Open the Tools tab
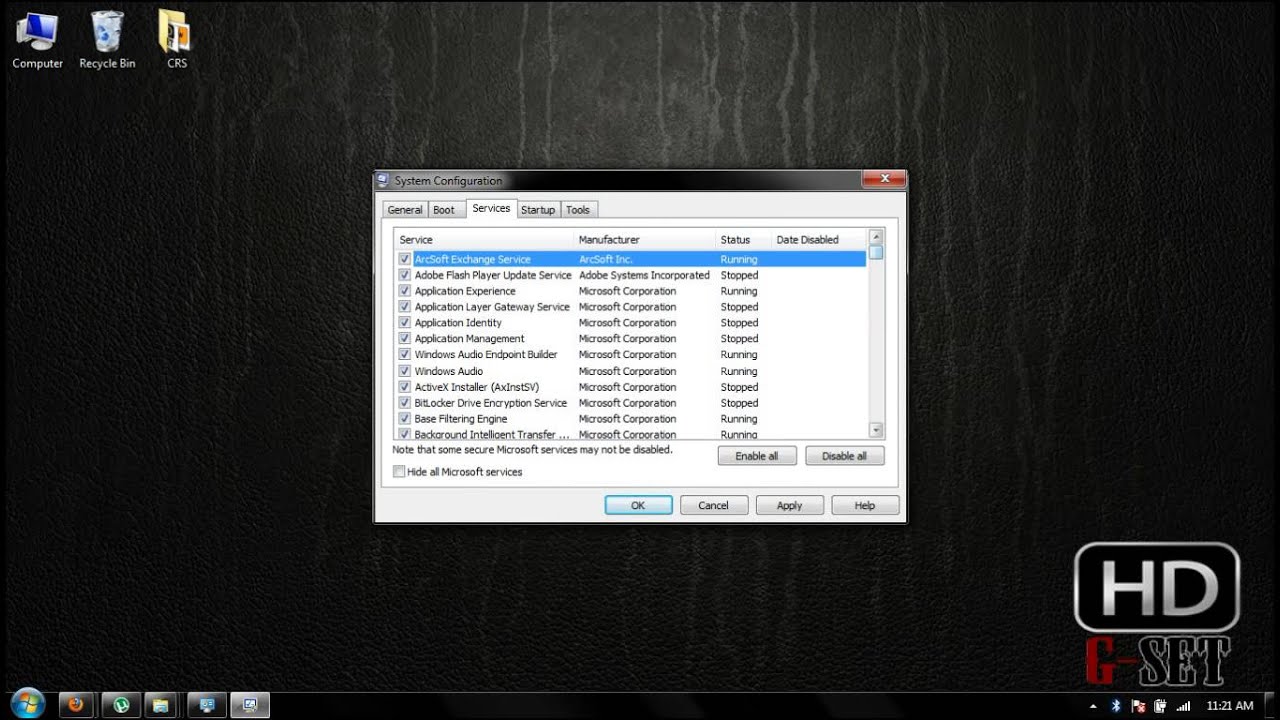This screenshot has height=720, width=1280. click(578, 210)
